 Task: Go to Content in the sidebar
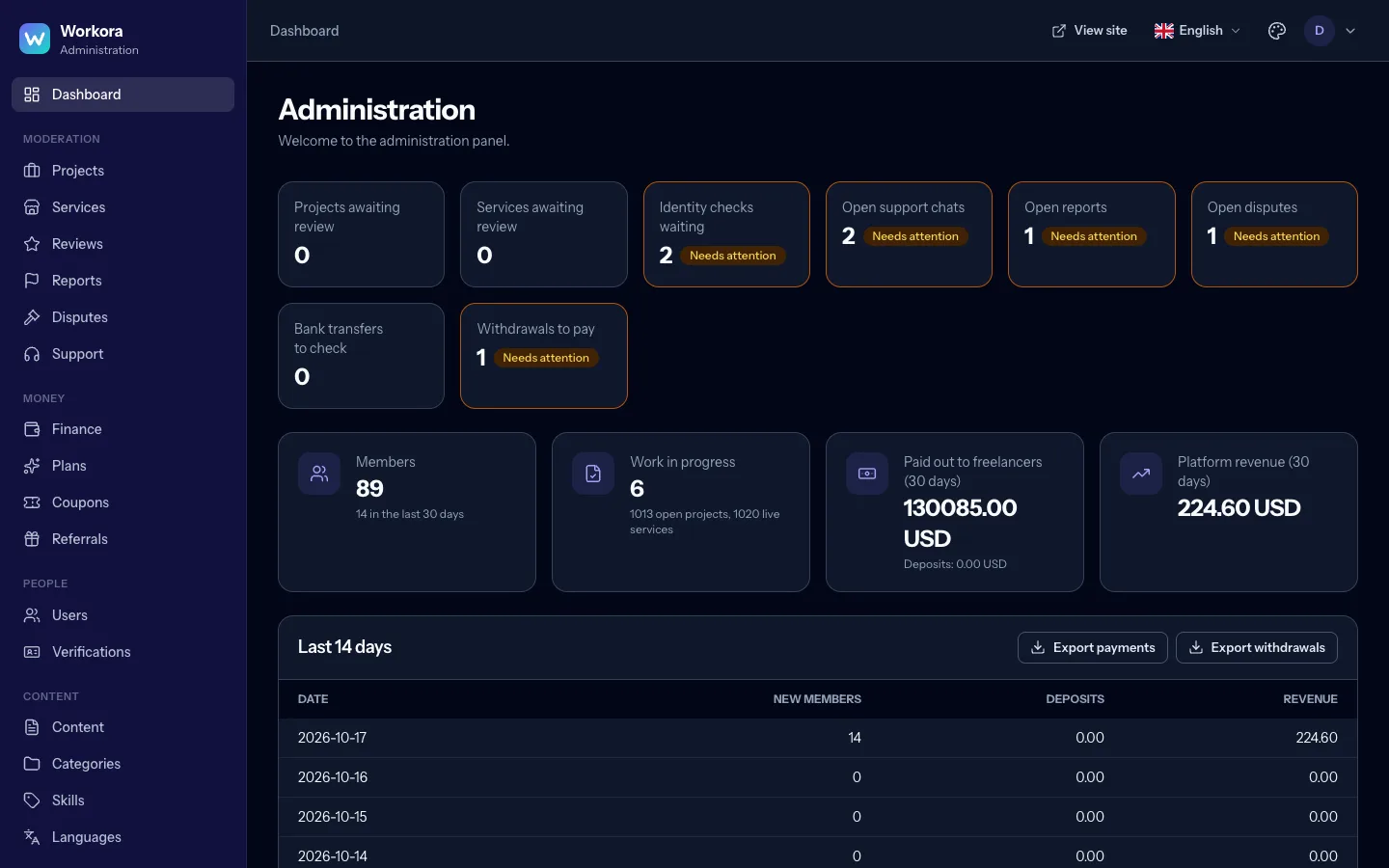pos(123,727)
